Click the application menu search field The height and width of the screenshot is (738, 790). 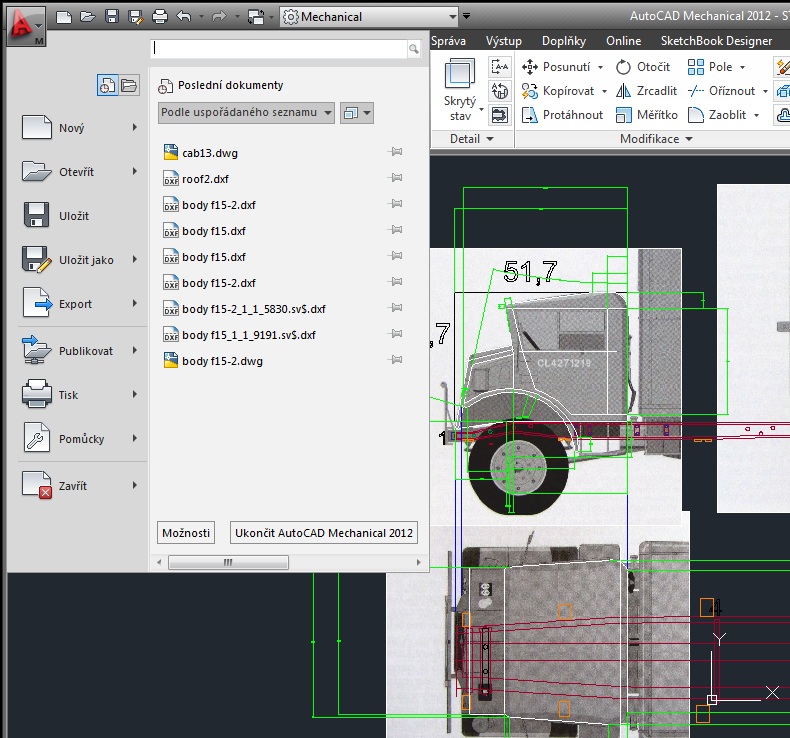pos(278,48)
